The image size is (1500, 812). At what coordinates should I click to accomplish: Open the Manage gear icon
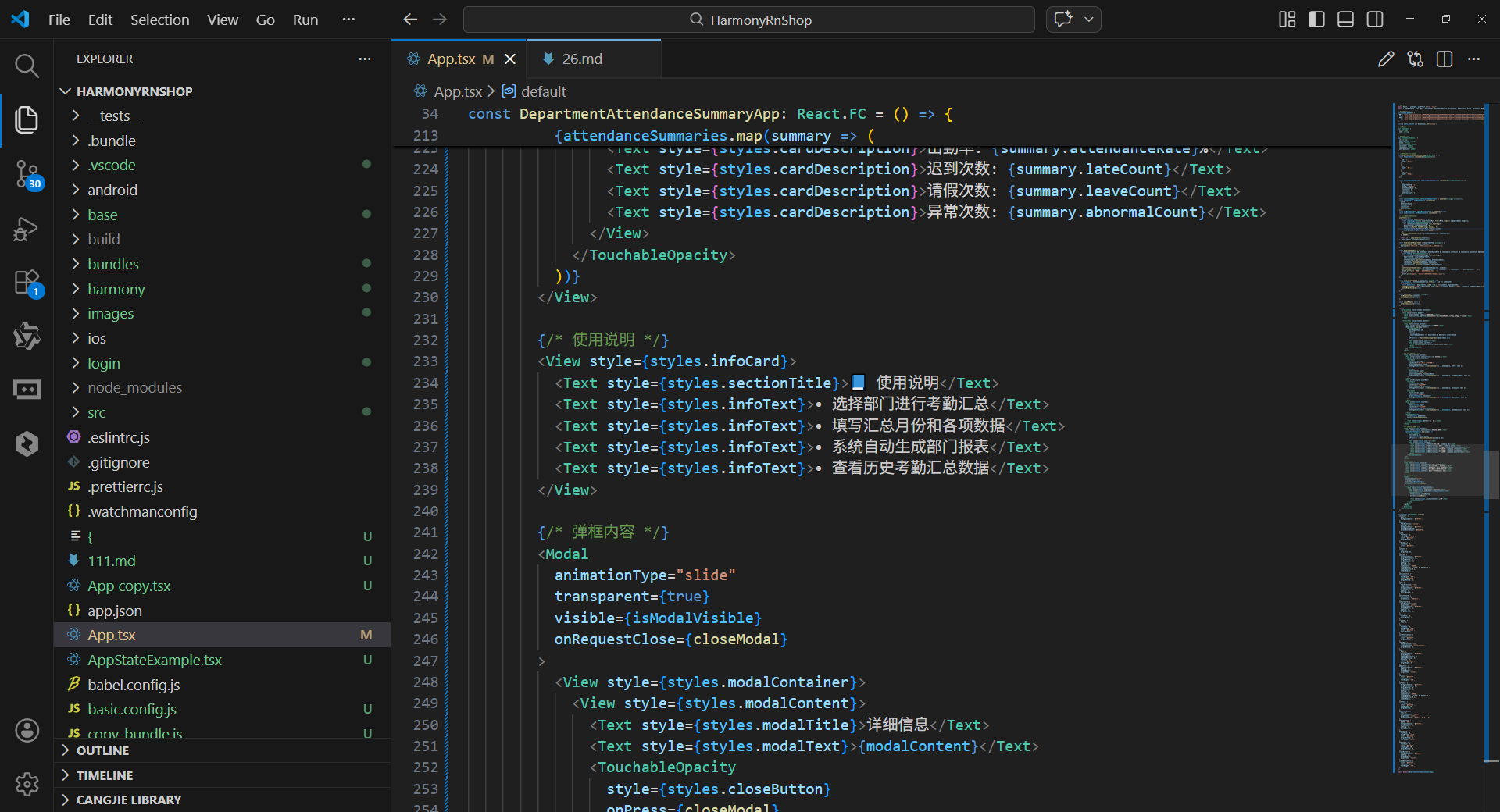coord(27,784)
